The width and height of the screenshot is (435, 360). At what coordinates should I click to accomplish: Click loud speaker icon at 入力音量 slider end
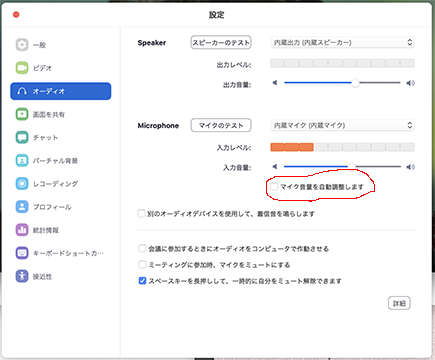(x=410, y=167)
